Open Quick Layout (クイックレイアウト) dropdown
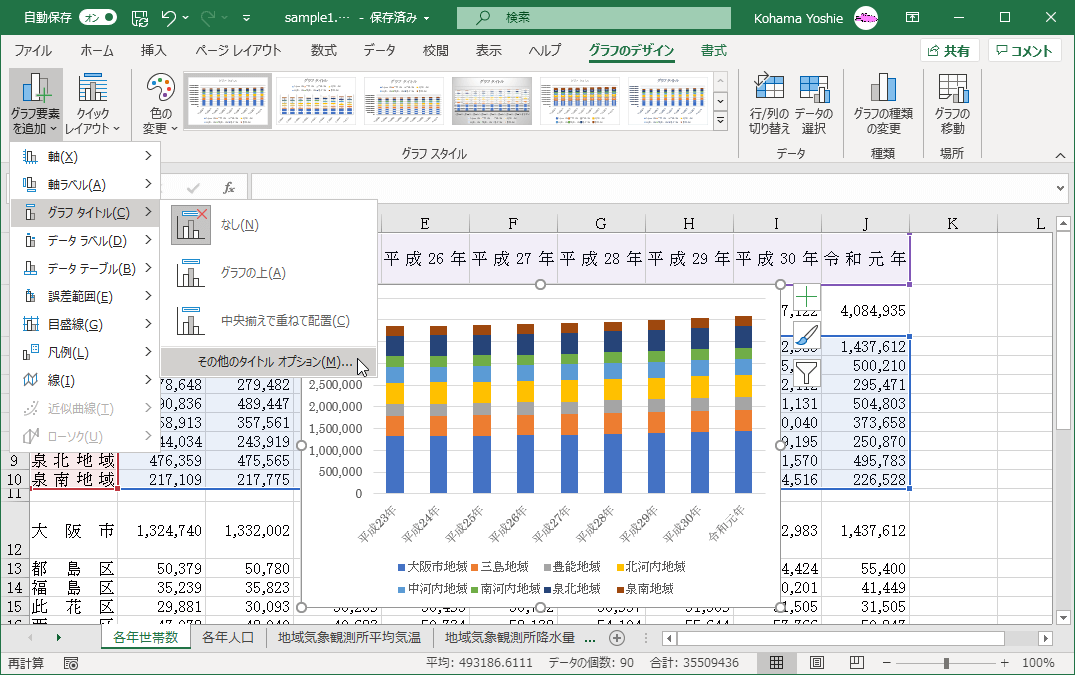Screen dimensions: 1075x675 click(x=92, y=103)
